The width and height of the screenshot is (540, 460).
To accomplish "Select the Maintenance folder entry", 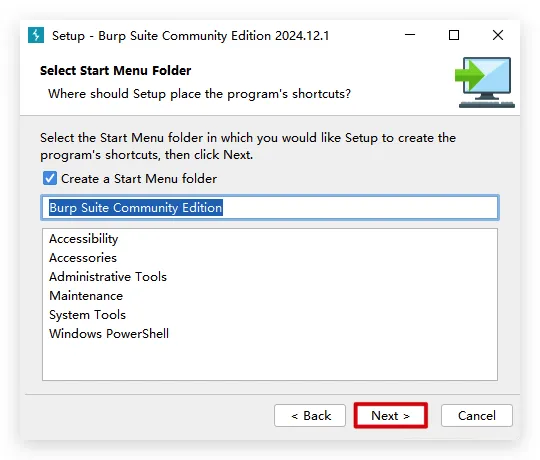I will 86,296.
